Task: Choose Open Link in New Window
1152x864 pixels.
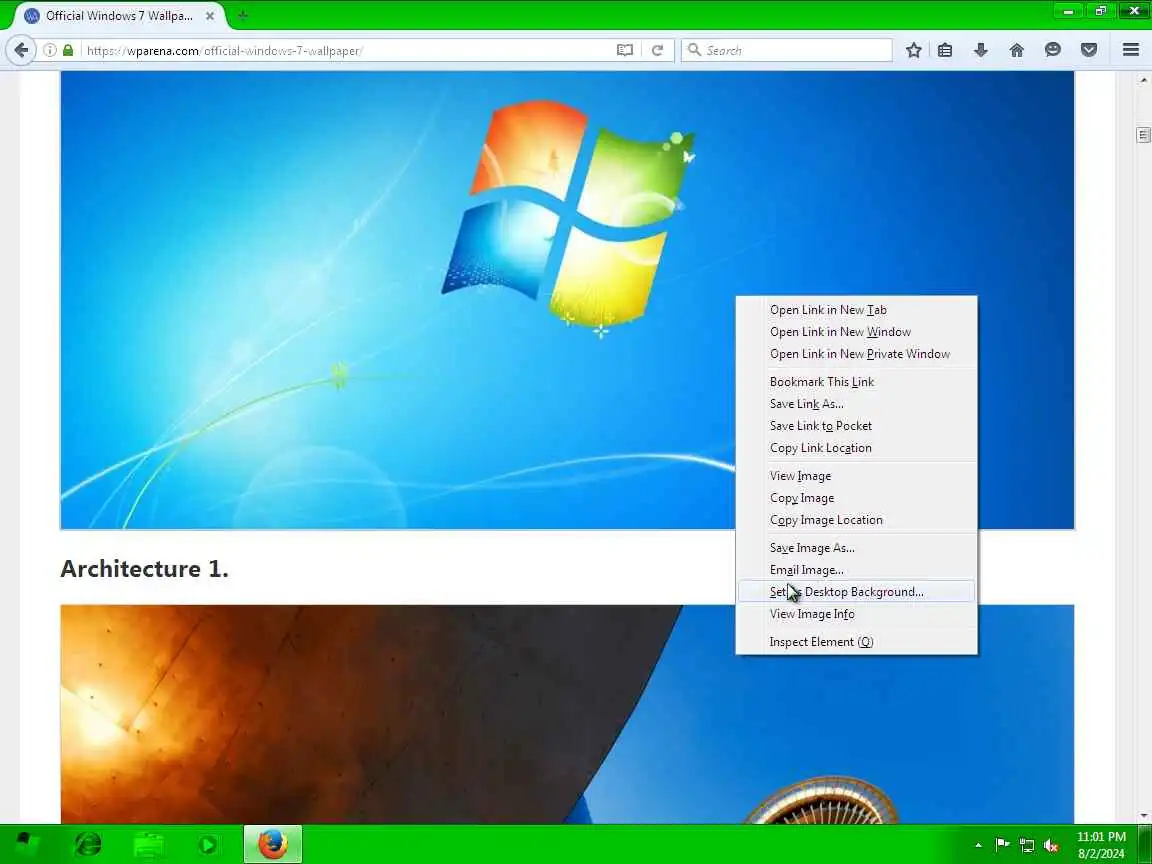Action: (x=857, y=332)
